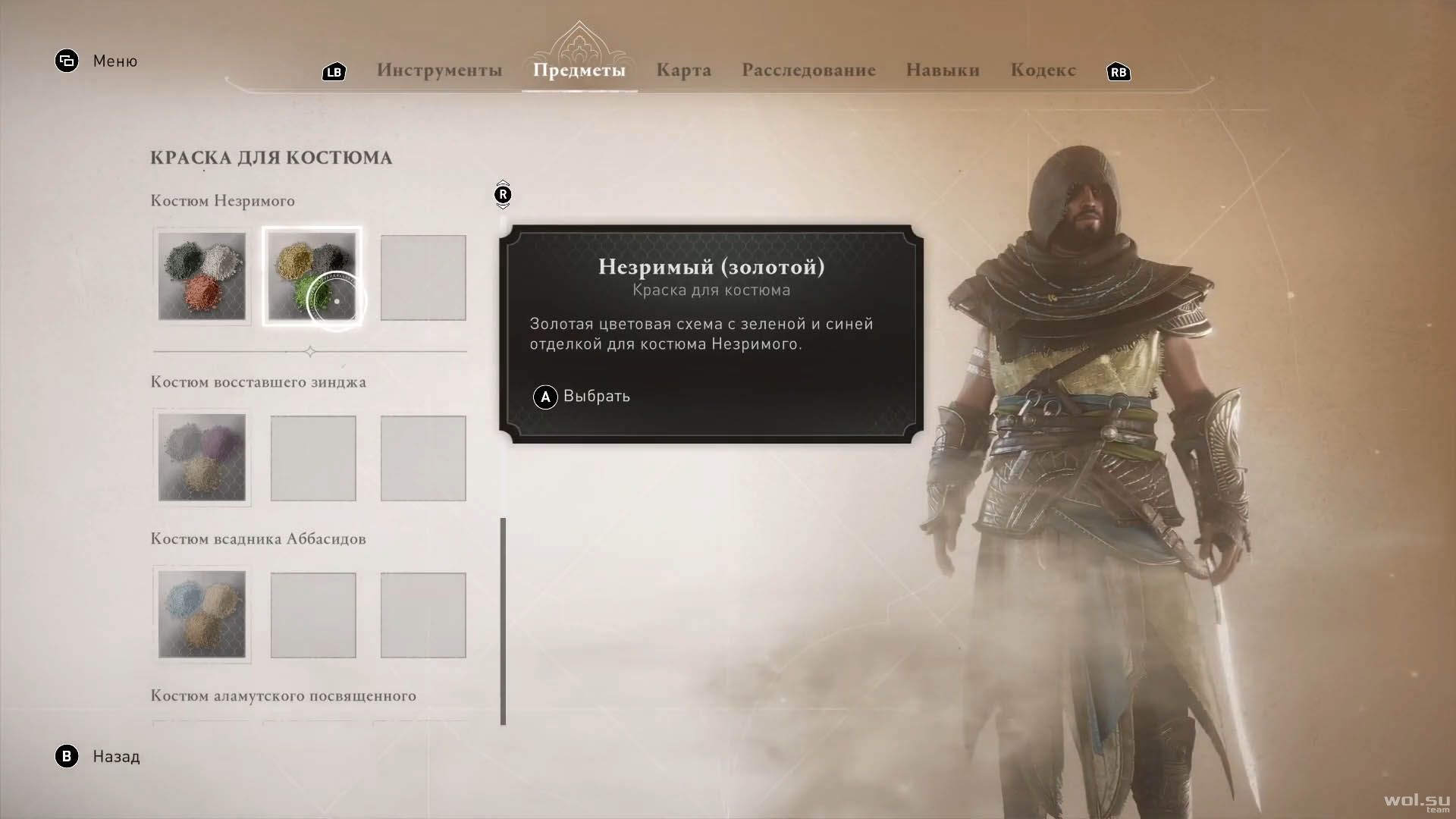1456x819 pixels.
Task: Click the Меню controller icon
Action: point(67,61)
